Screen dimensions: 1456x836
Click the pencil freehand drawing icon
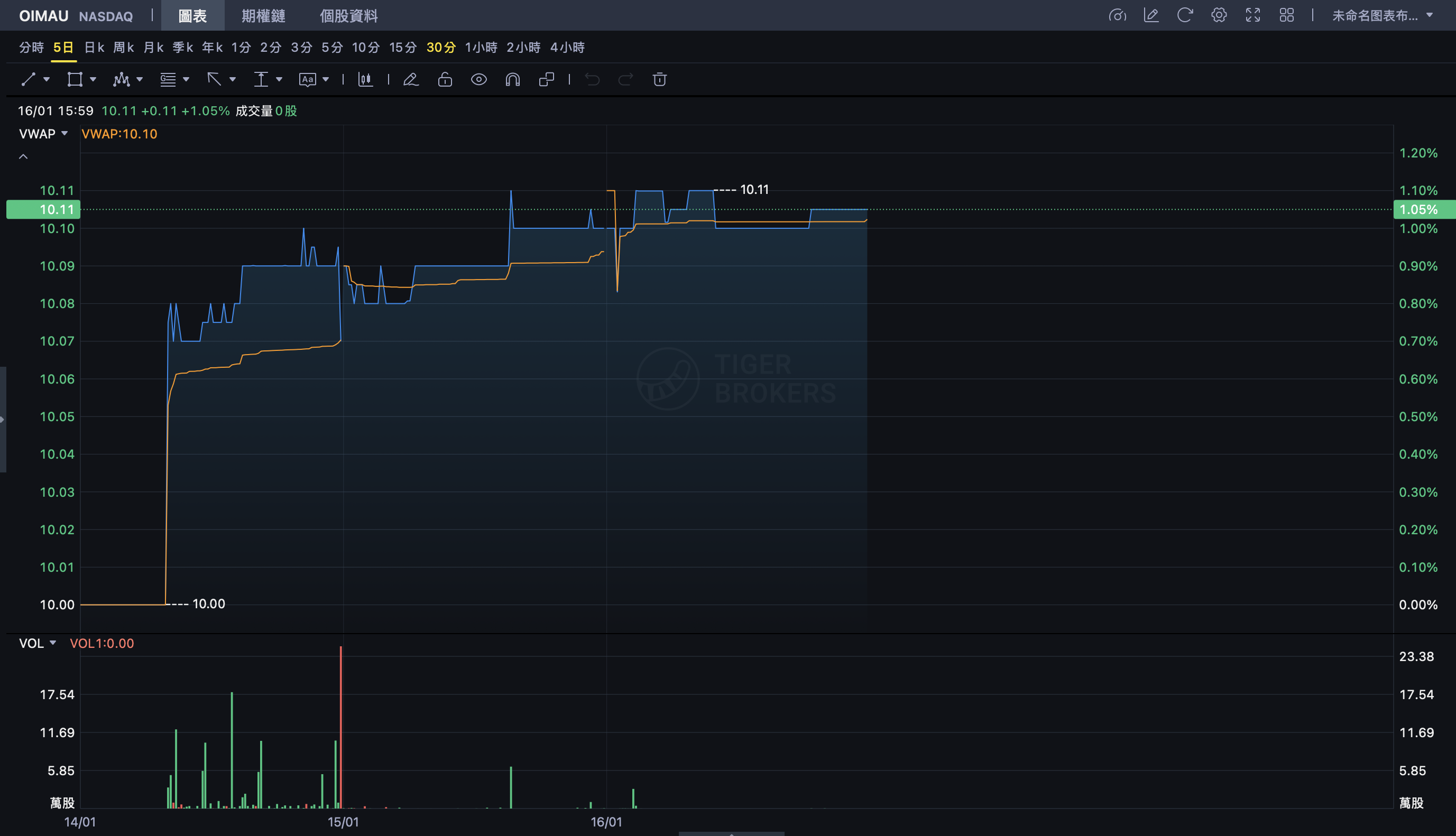pos(411,79)
